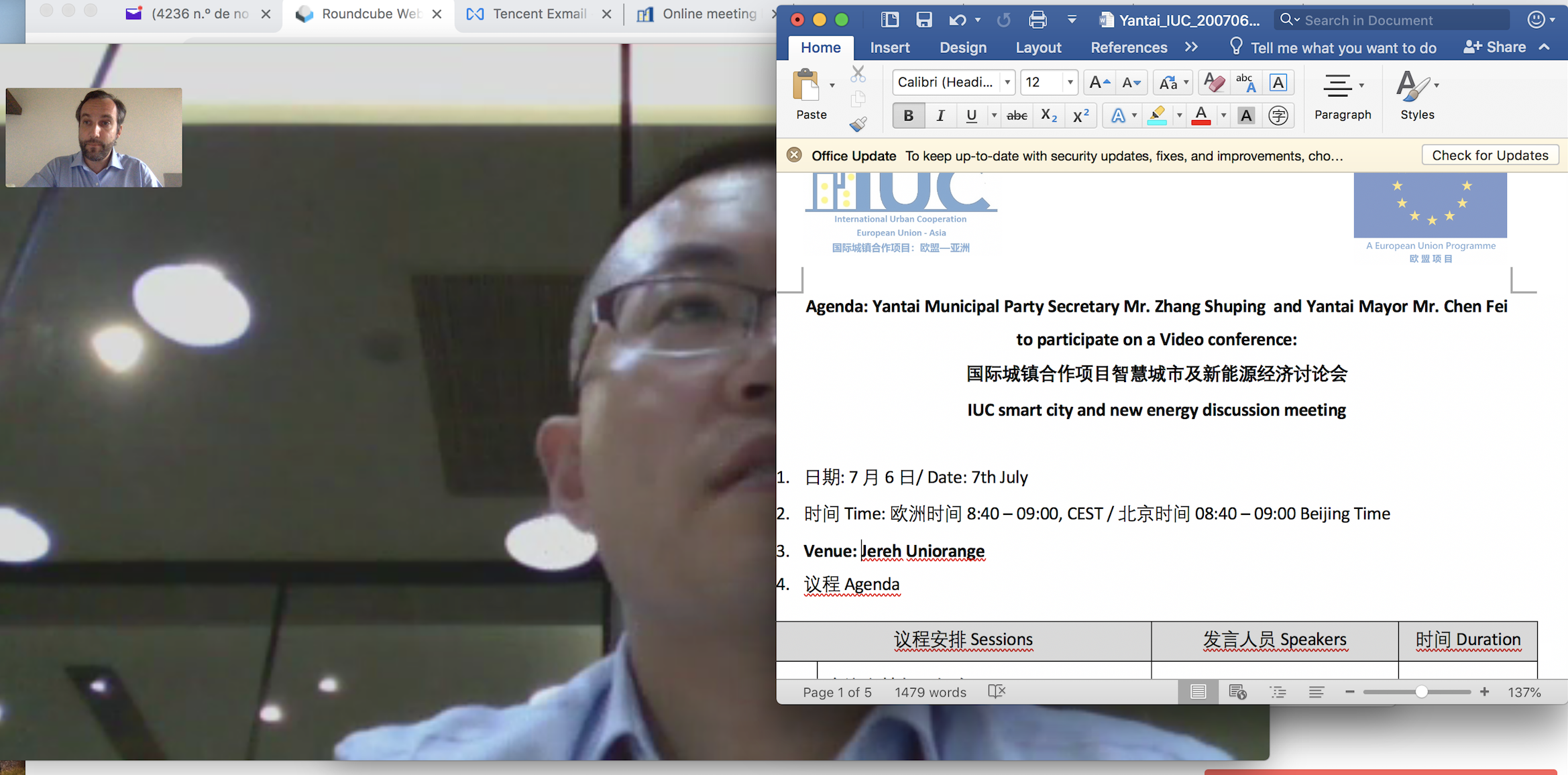1568x775 pixels.
Task: Open the Insert ribbon tab
Action: coord(889,48)
